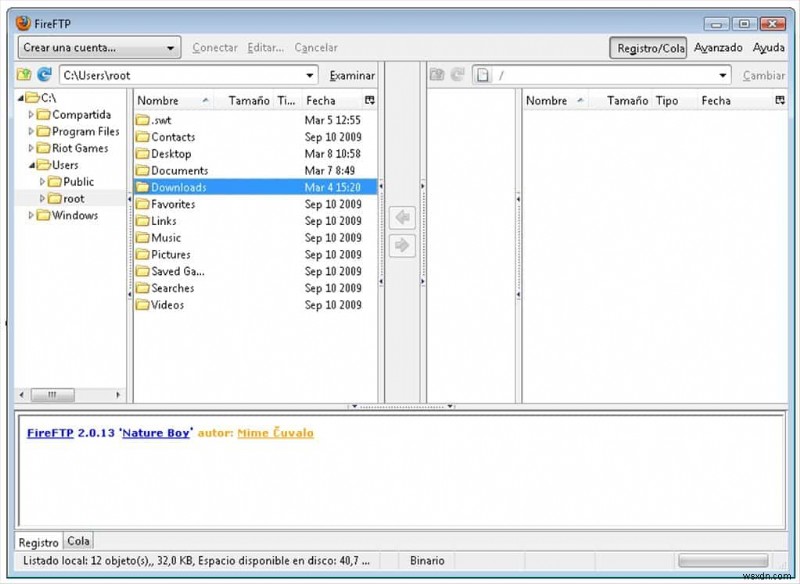This screenshot has width=800, height=584.
Task: Expand the Windows tree folder
Action: click(x=31, y=215)
